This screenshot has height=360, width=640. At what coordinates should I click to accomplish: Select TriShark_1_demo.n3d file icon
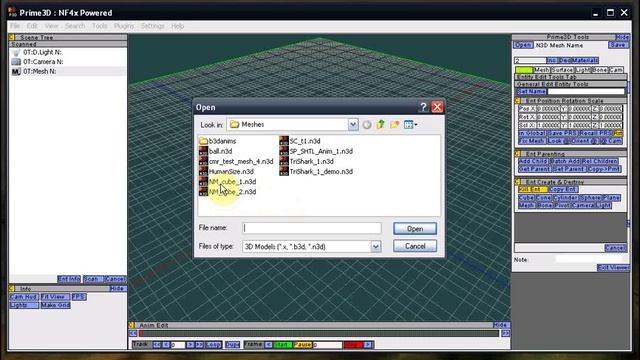click(x=284, y=171)
